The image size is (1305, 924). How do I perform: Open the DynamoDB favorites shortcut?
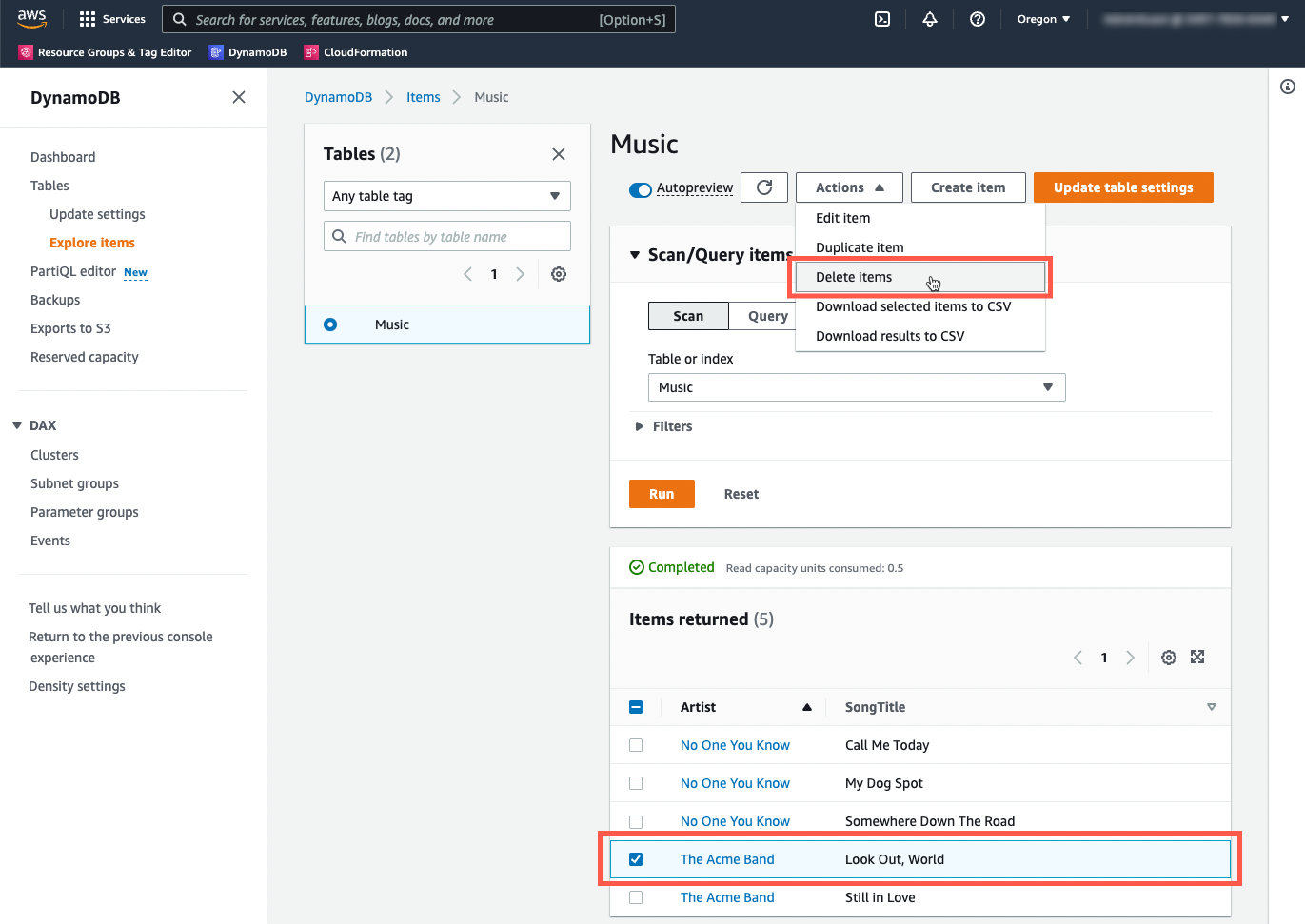point(248,52)
